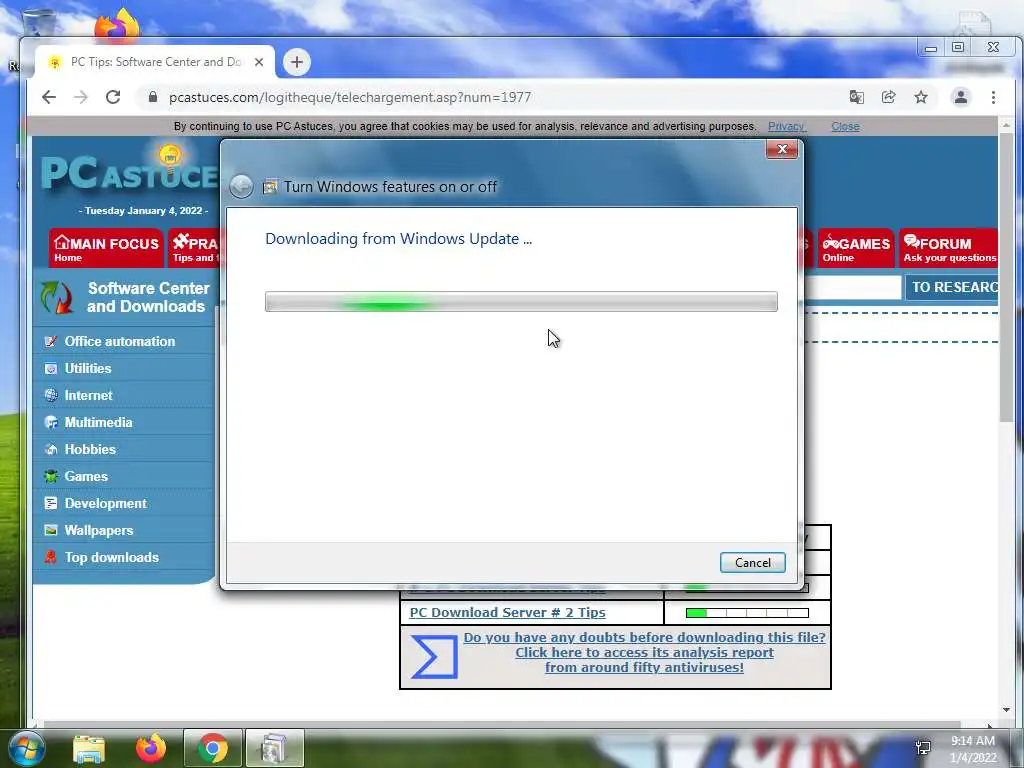Open Office automation category
The image size is (1024, 768).
120,342
